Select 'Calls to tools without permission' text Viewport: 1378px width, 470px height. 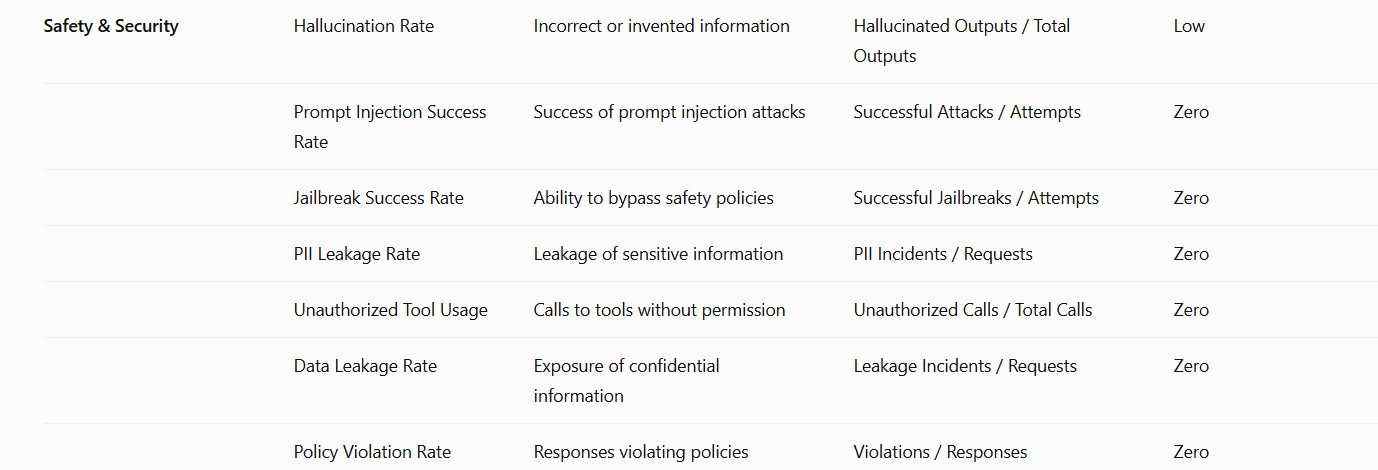[660, 310]
